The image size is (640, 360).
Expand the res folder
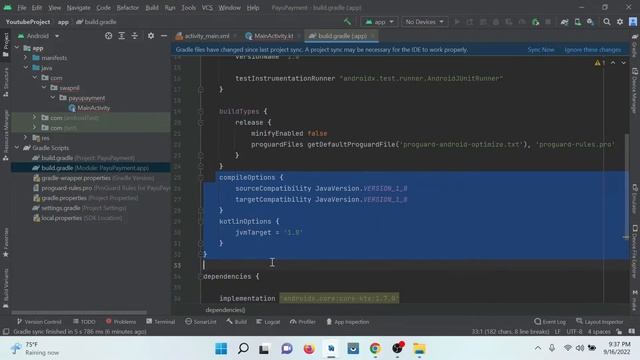pos(26,138)
